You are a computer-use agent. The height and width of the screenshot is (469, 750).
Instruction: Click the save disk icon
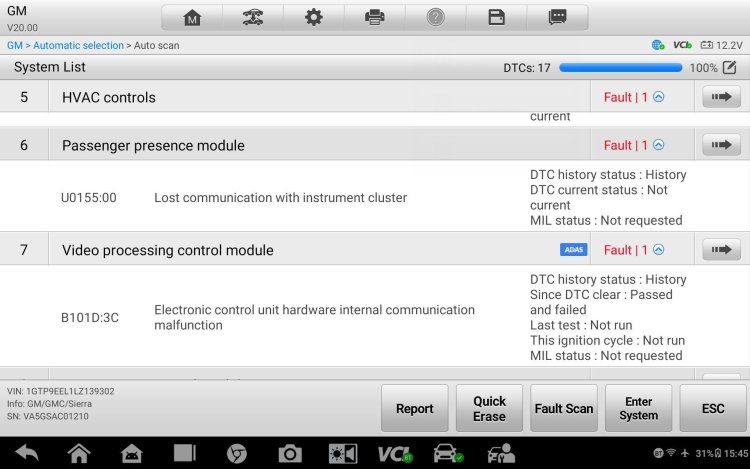coord(496,18)
